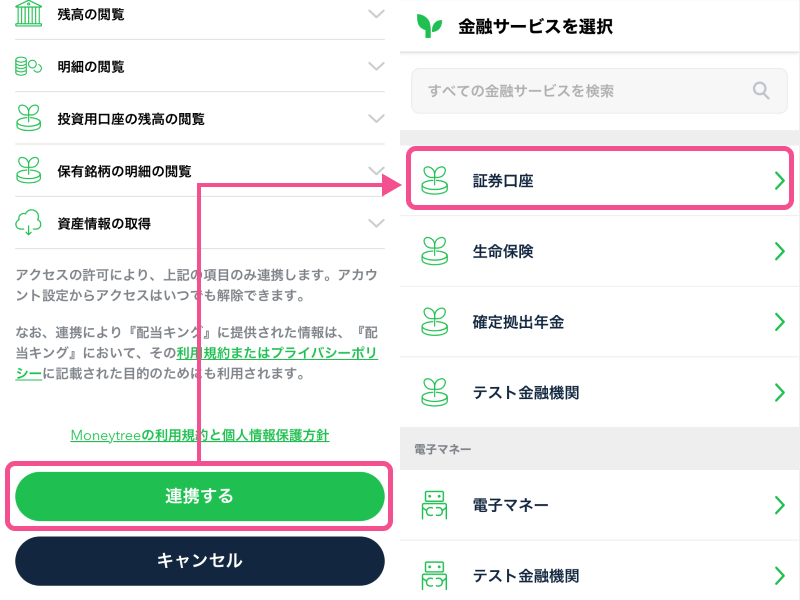Click the sprout icon beside 生命保険
Image resolution: width=800 pixels, height=600 pixels.
click(x=434, y=251)
